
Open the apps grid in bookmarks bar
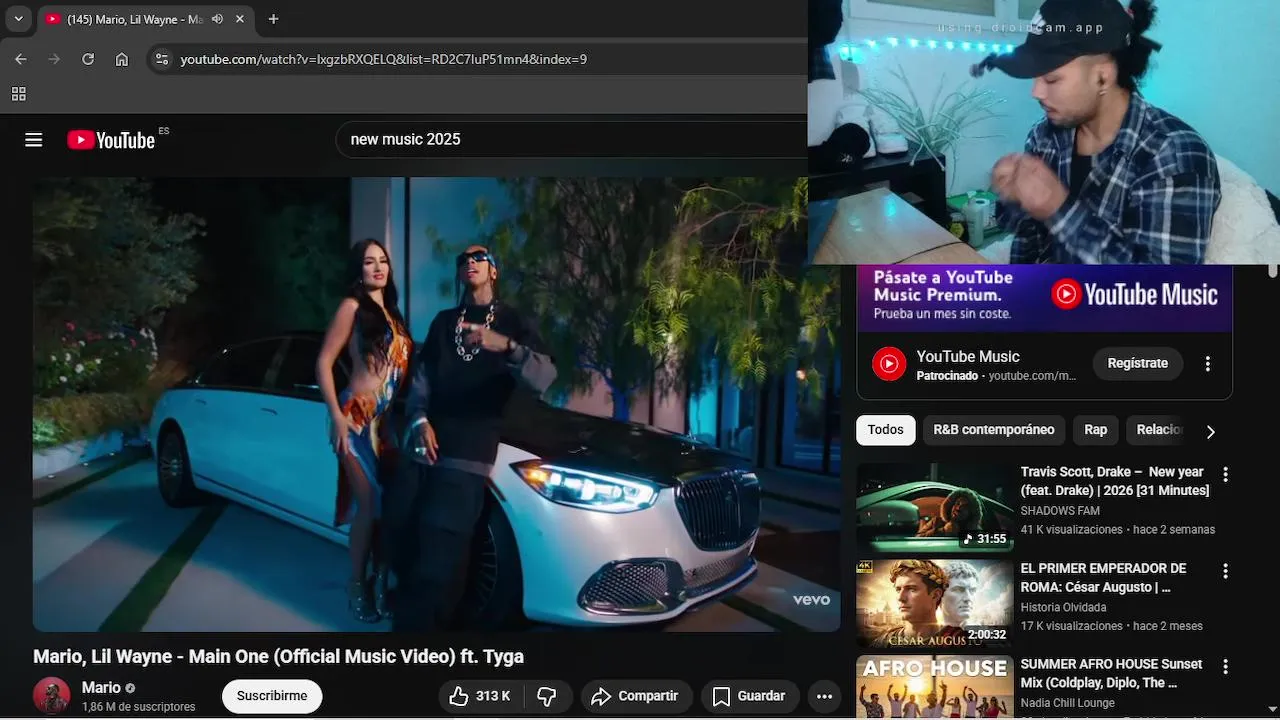[x=18, y=94]
